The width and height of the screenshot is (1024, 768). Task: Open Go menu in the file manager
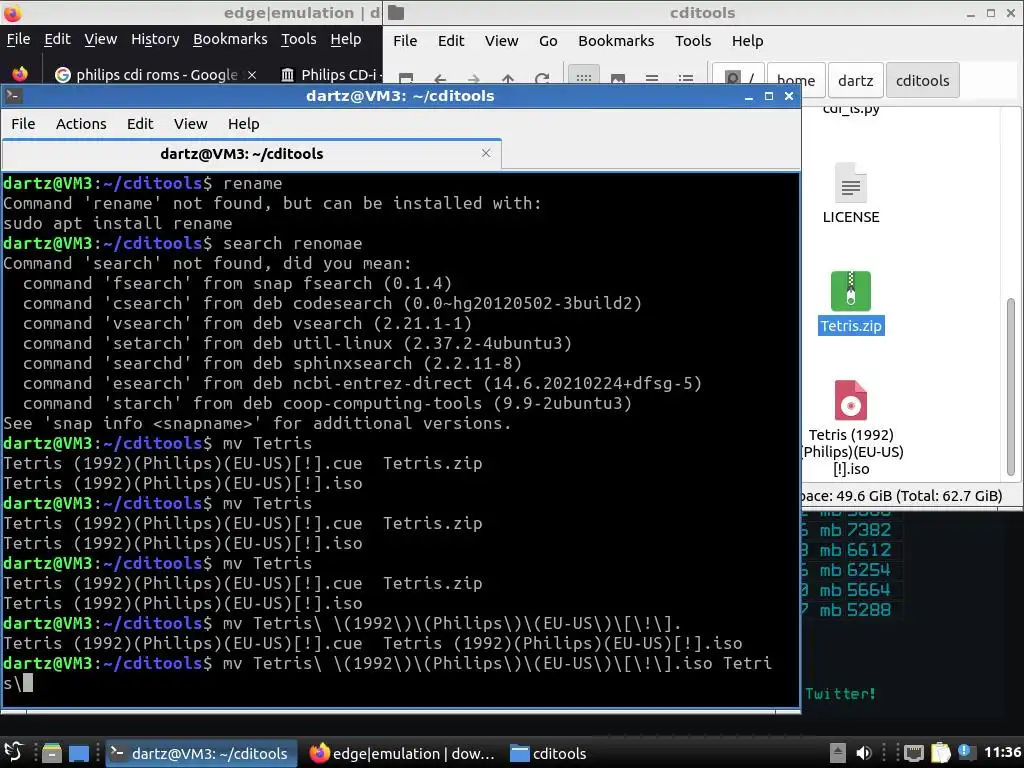coord(548,40)
